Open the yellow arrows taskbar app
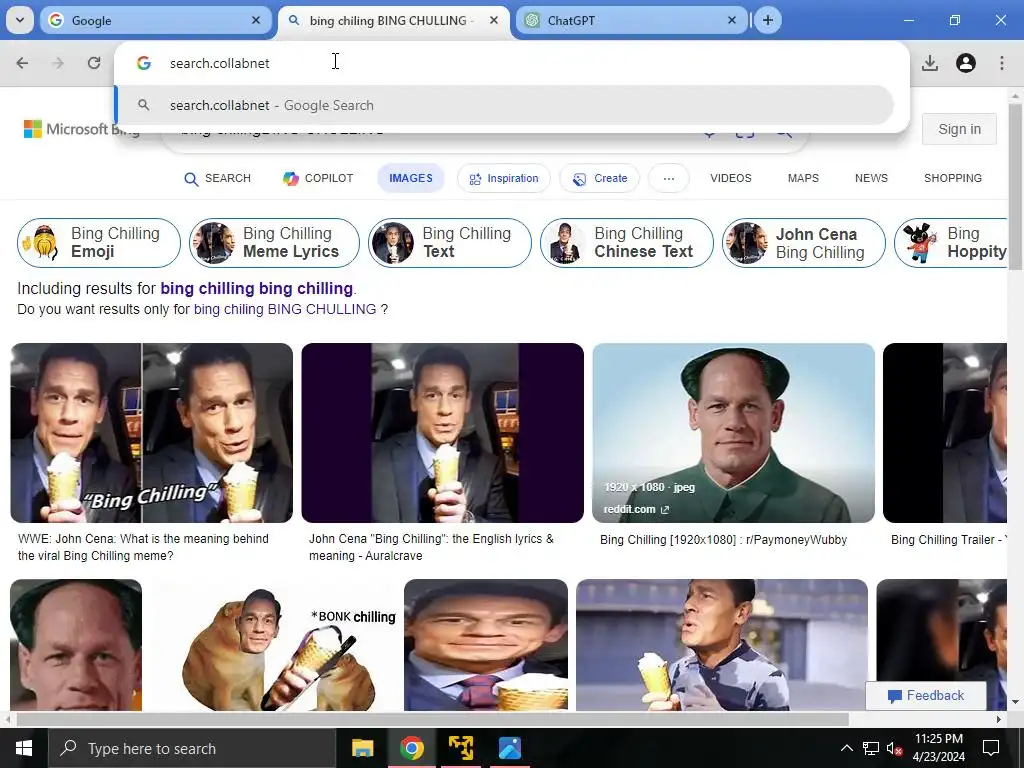 (460, 748)
